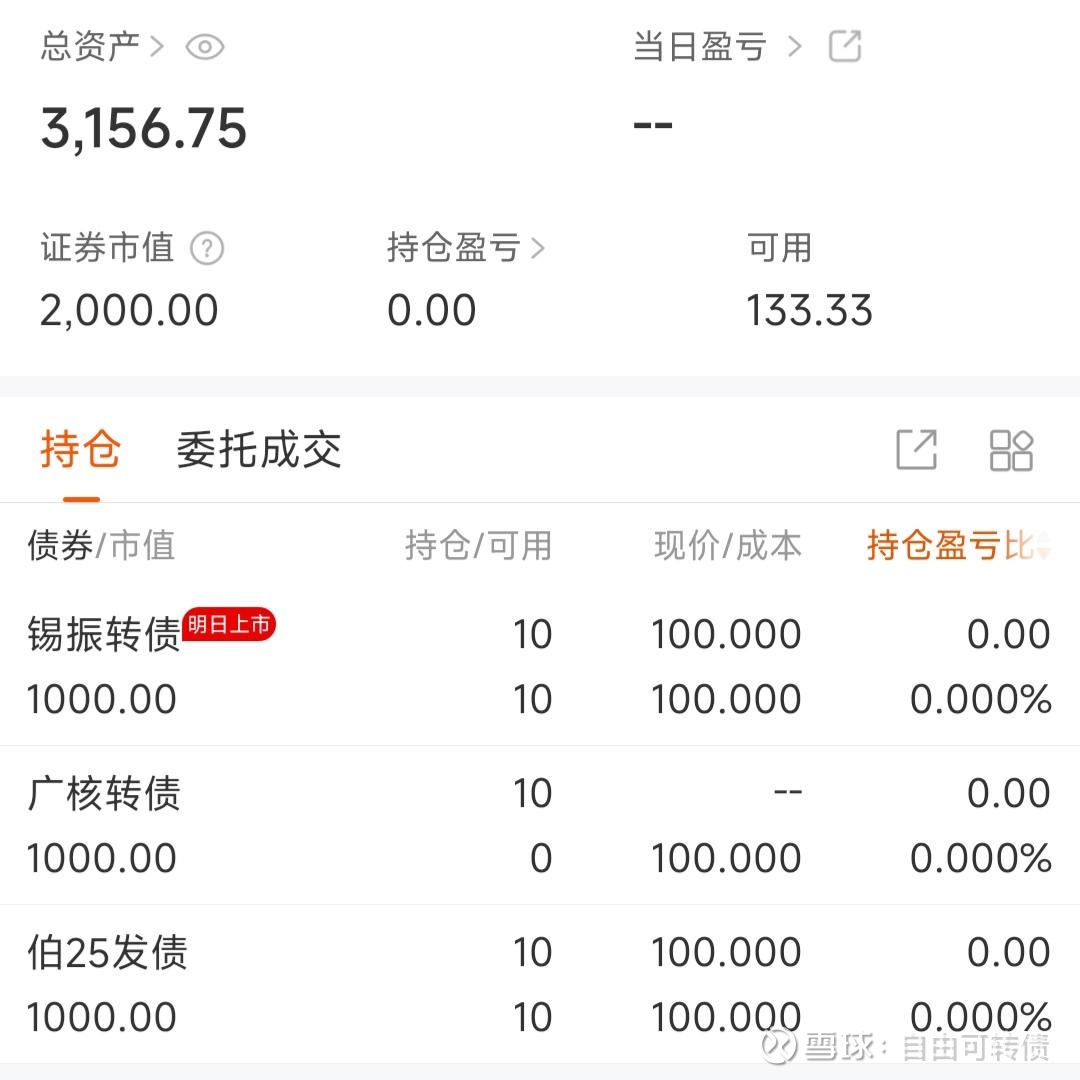The image size is (1080, 1080).
Task: Open the 证券市值 help question mark
Action: (x=207, y=249)
